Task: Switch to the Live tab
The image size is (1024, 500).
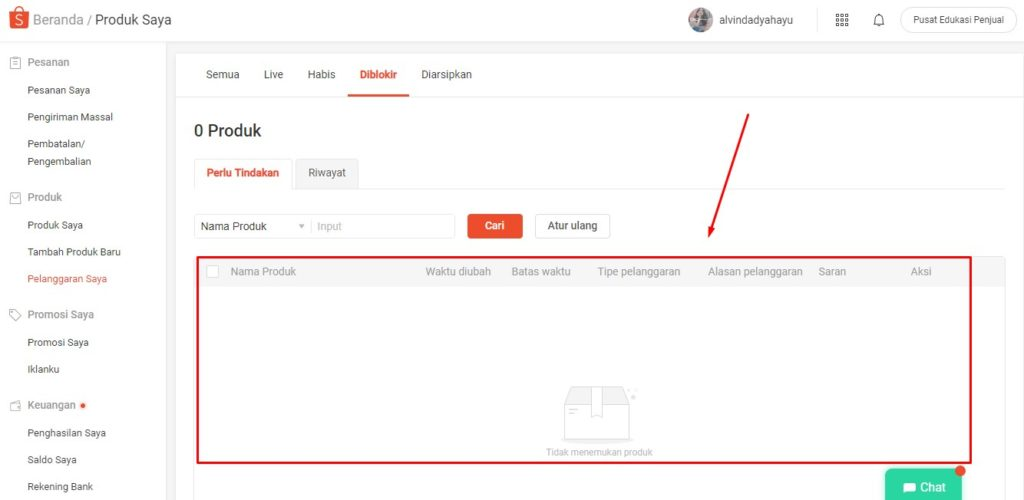Action: [274, 75]
